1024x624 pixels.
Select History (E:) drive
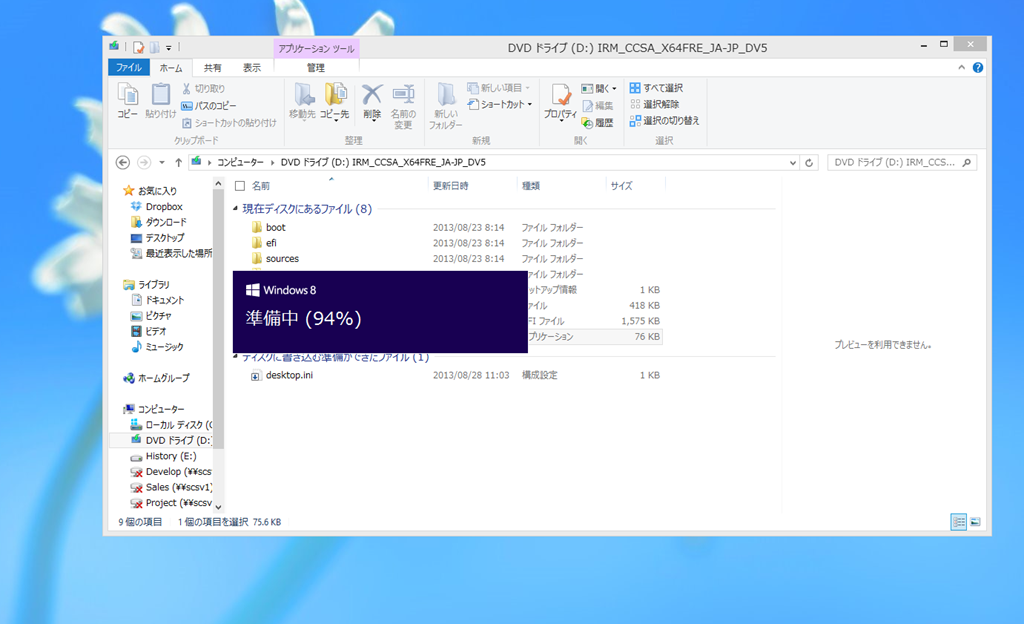170,456
